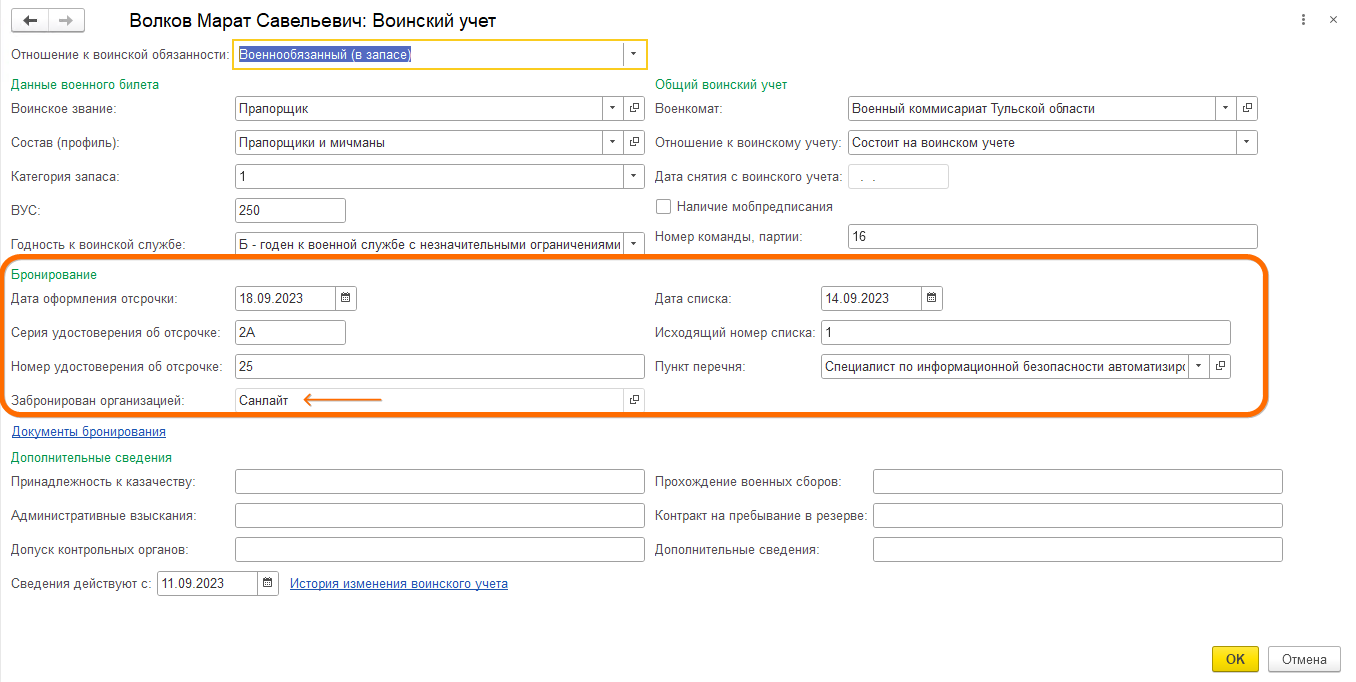Open the Документы бронирования link
Viewport: 1356px width, 682px height.
tap(89, 431)
